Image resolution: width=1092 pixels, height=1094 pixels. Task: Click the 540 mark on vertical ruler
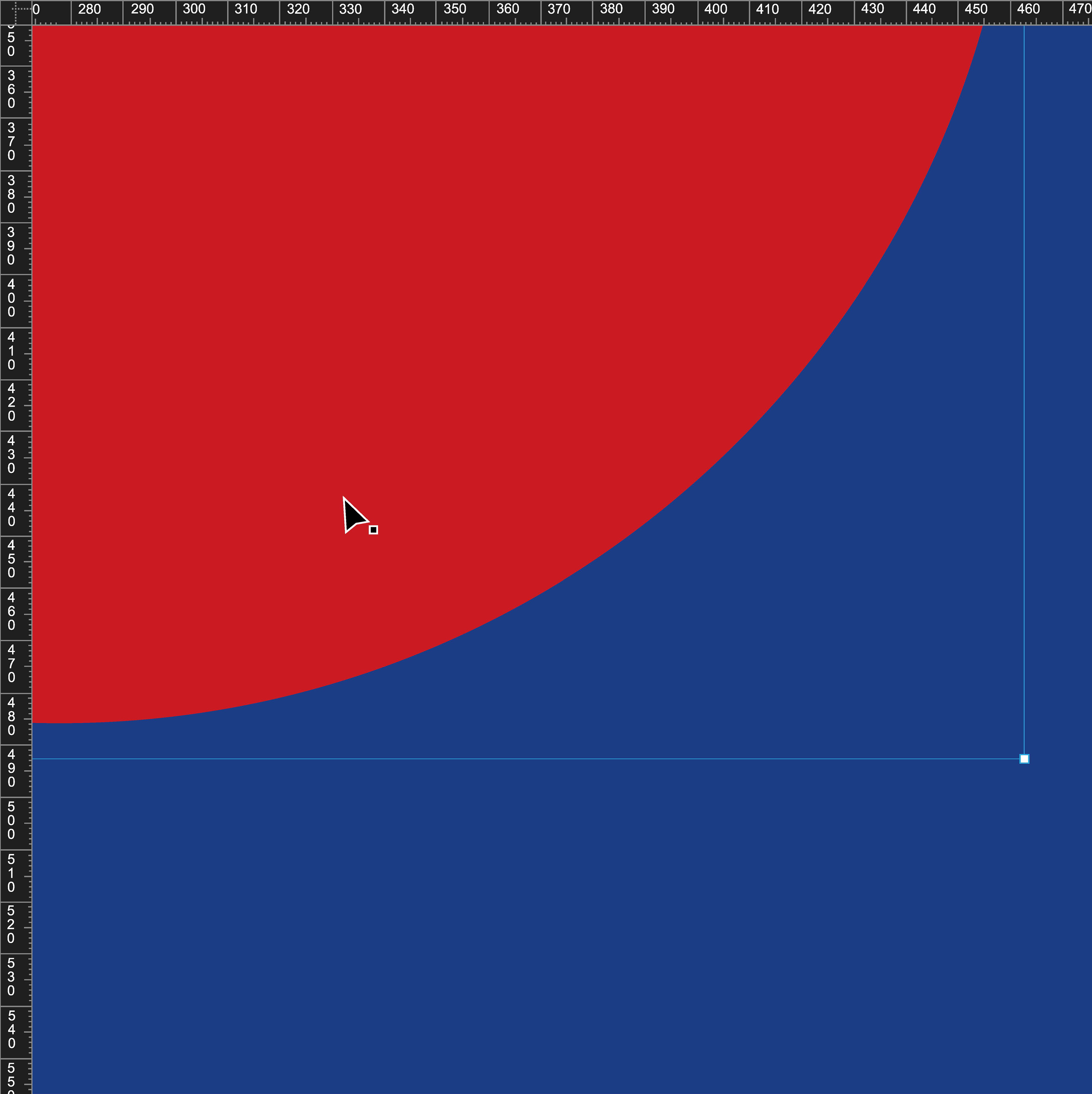coord(11,1029)
